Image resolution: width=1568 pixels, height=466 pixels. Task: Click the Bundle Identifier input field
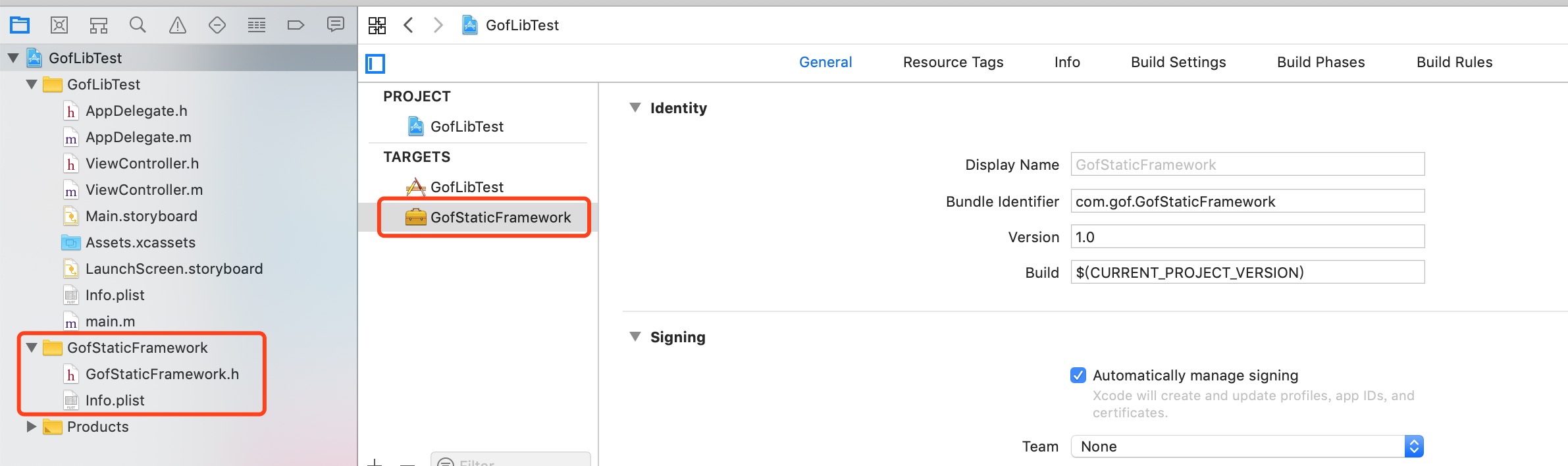click(1247, 201)
